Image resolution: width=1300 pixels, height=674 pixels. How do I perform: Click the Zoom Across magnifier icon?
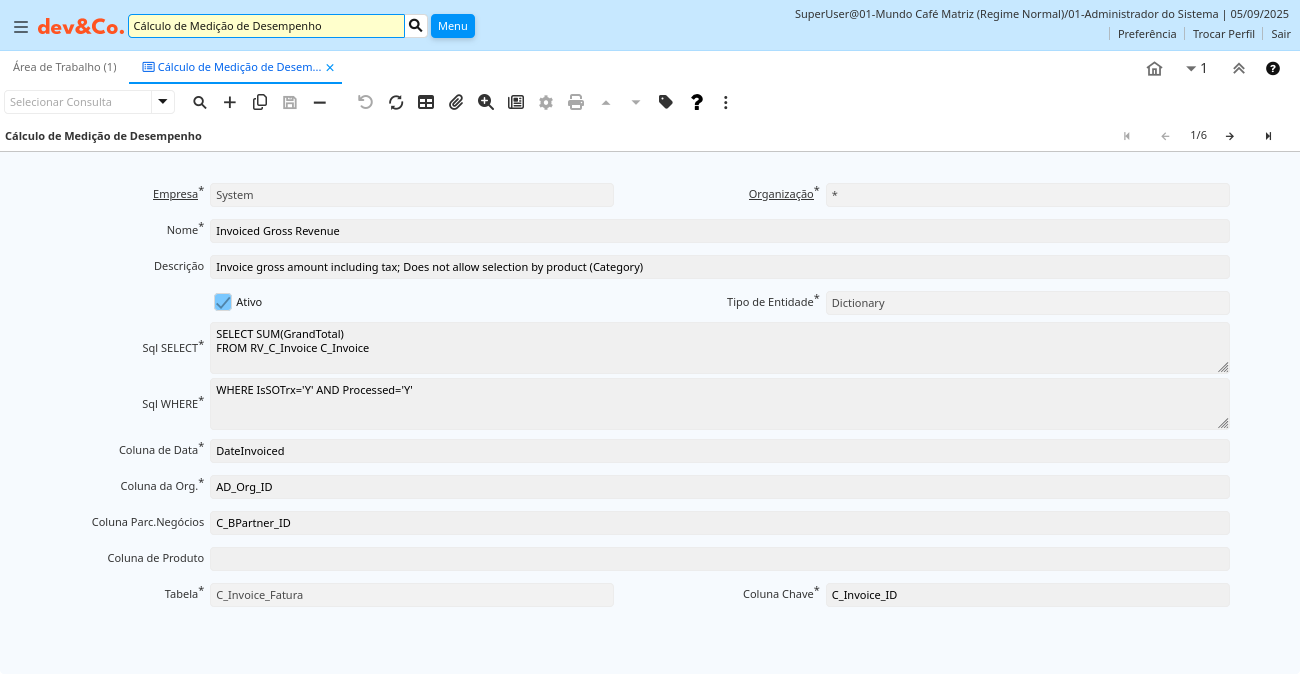486,102
